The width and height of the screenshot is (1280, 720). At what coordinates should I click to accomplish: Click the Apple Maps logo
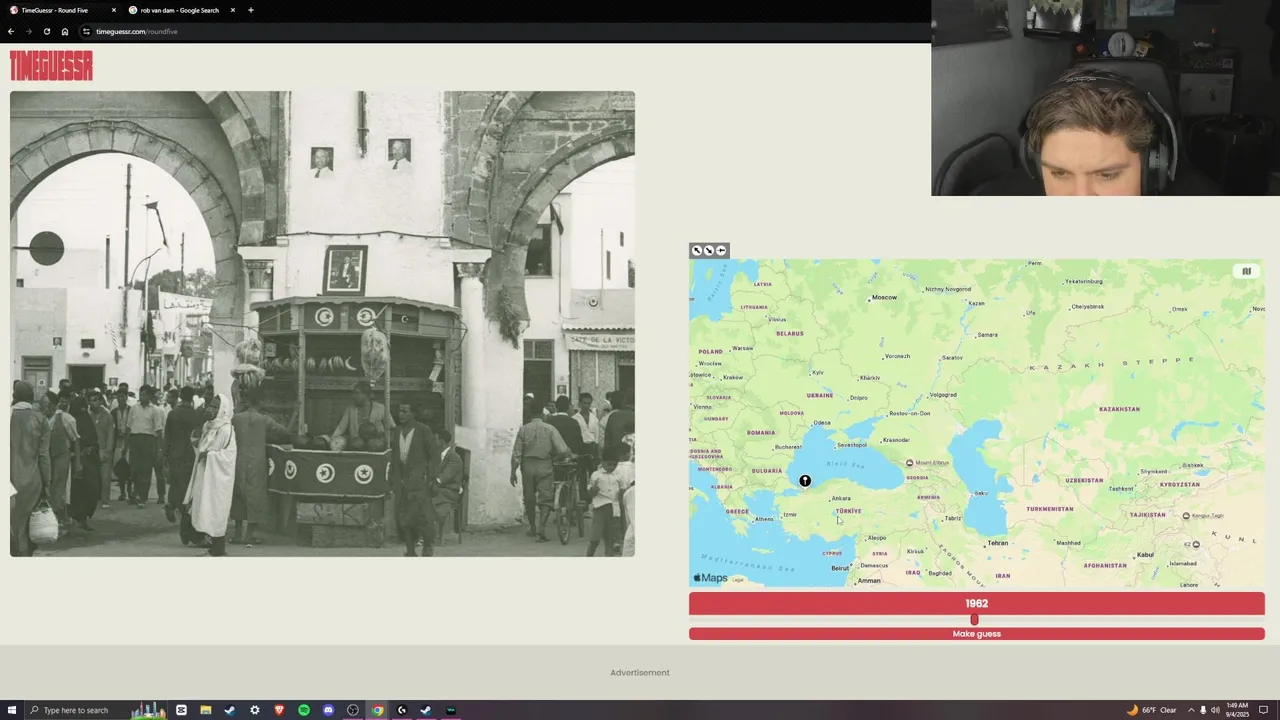pos(711,578)
